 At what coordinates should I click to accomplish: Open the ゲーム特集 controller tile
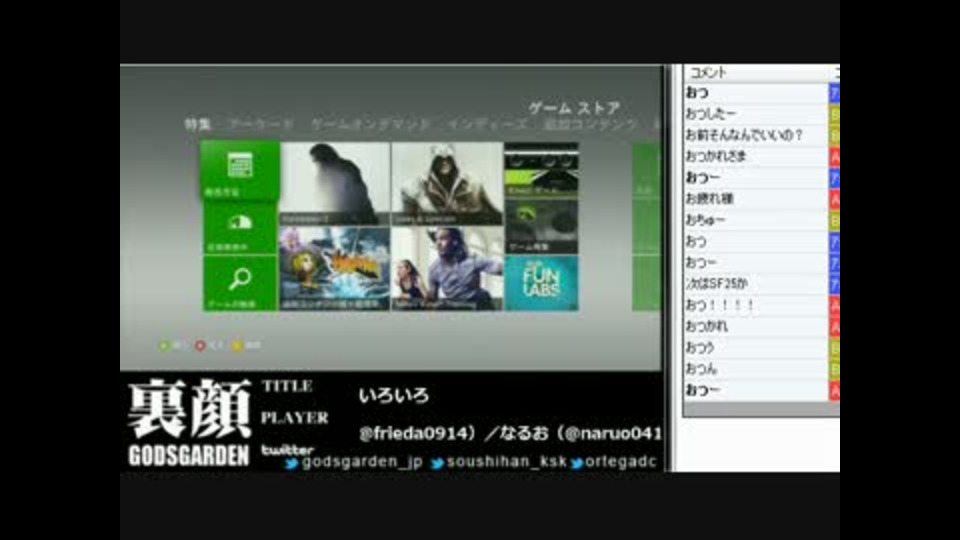point(541,226)
